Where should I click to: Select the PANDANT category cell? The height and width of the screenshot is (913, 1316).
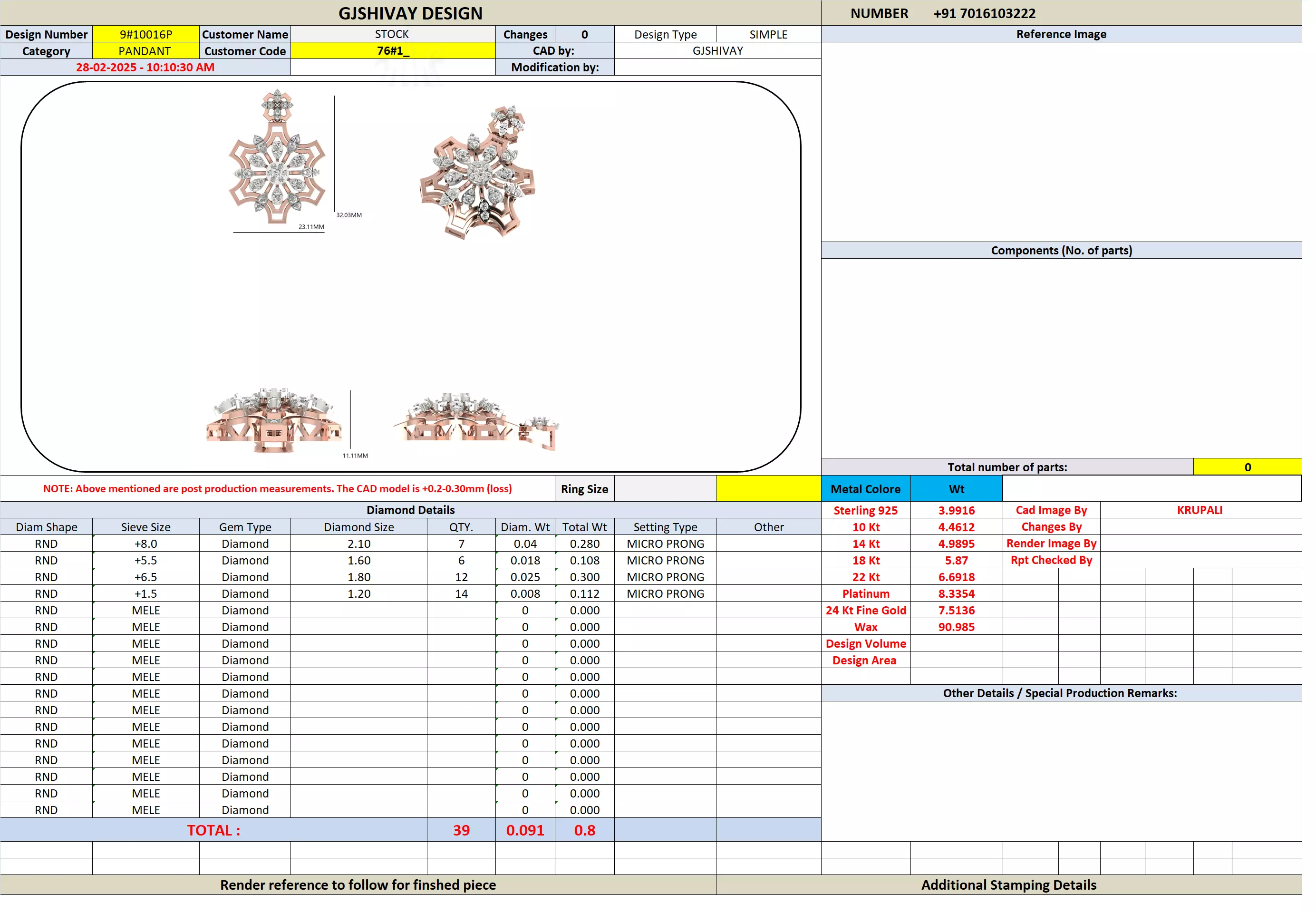tap(145, 51)
